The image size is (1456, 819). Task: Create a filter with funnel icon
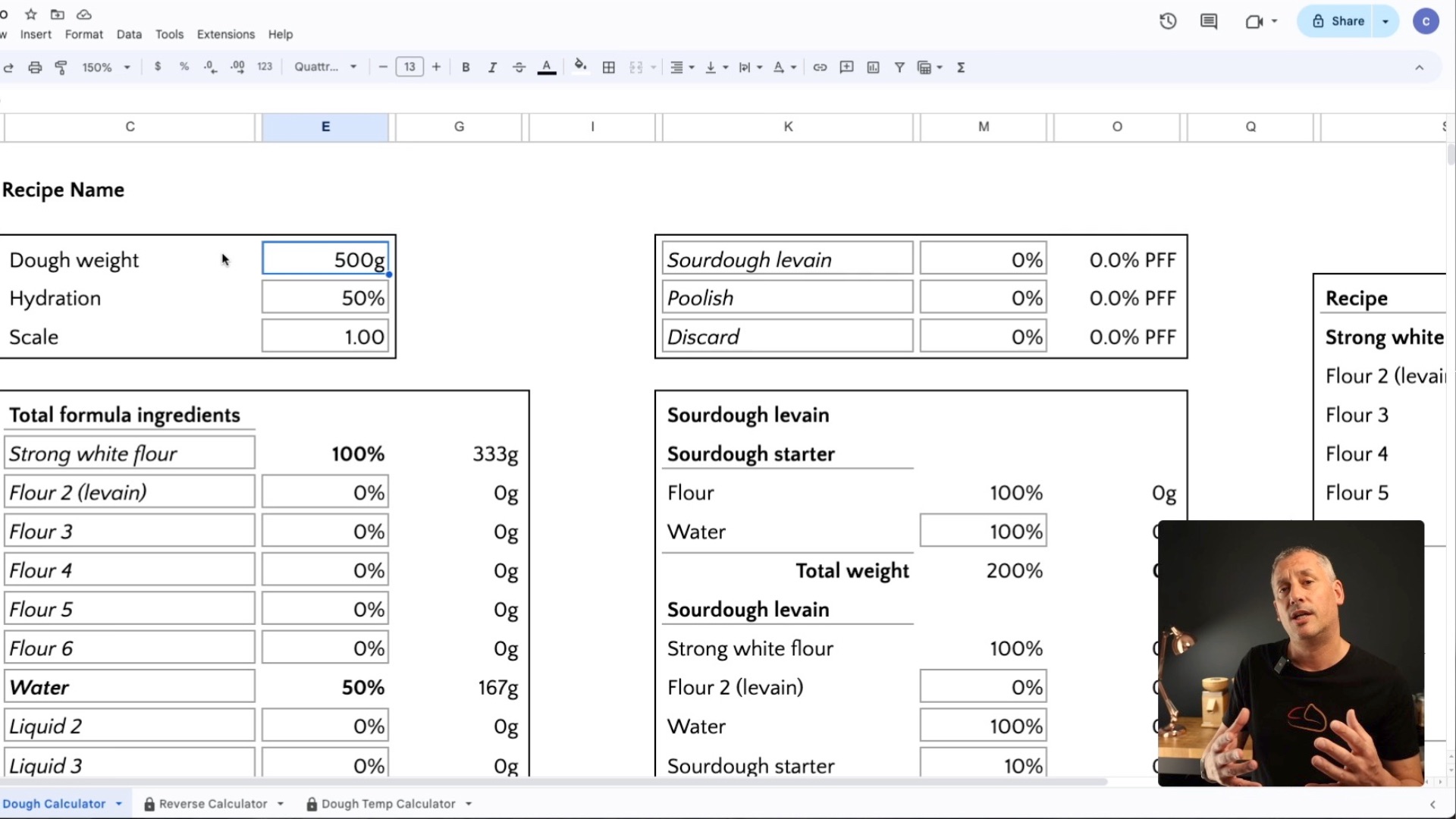(x=899, y=67)
